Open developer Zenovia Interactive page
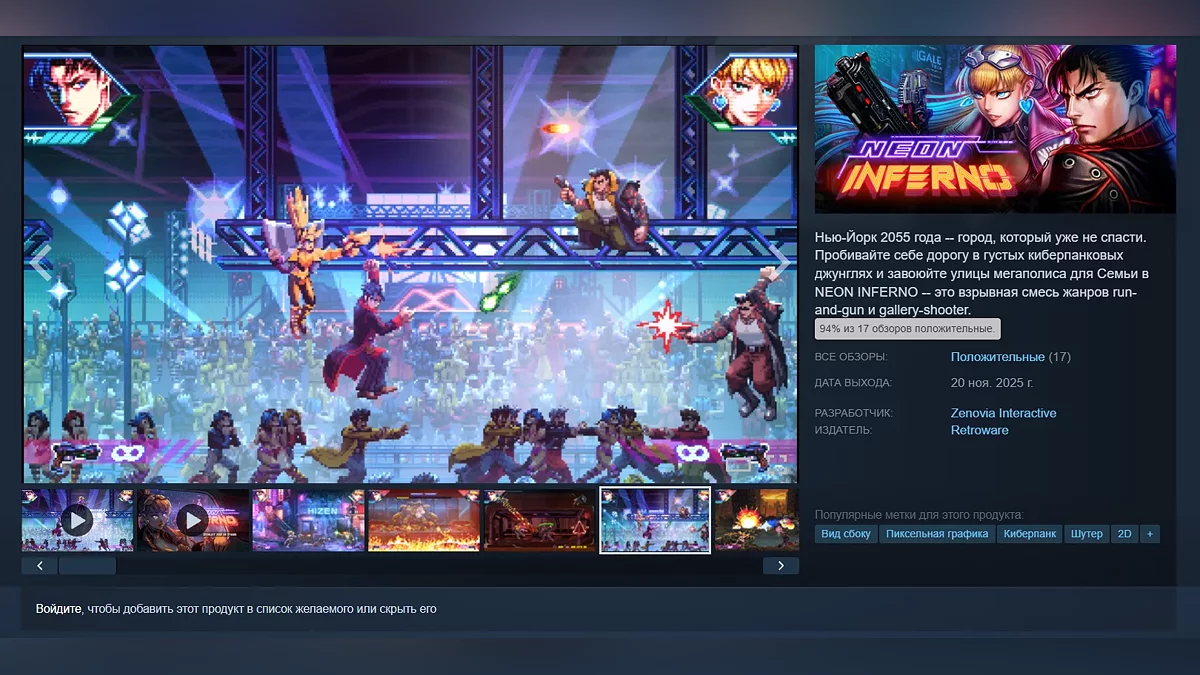1200x675 pixels. [x=1003, y=413]
